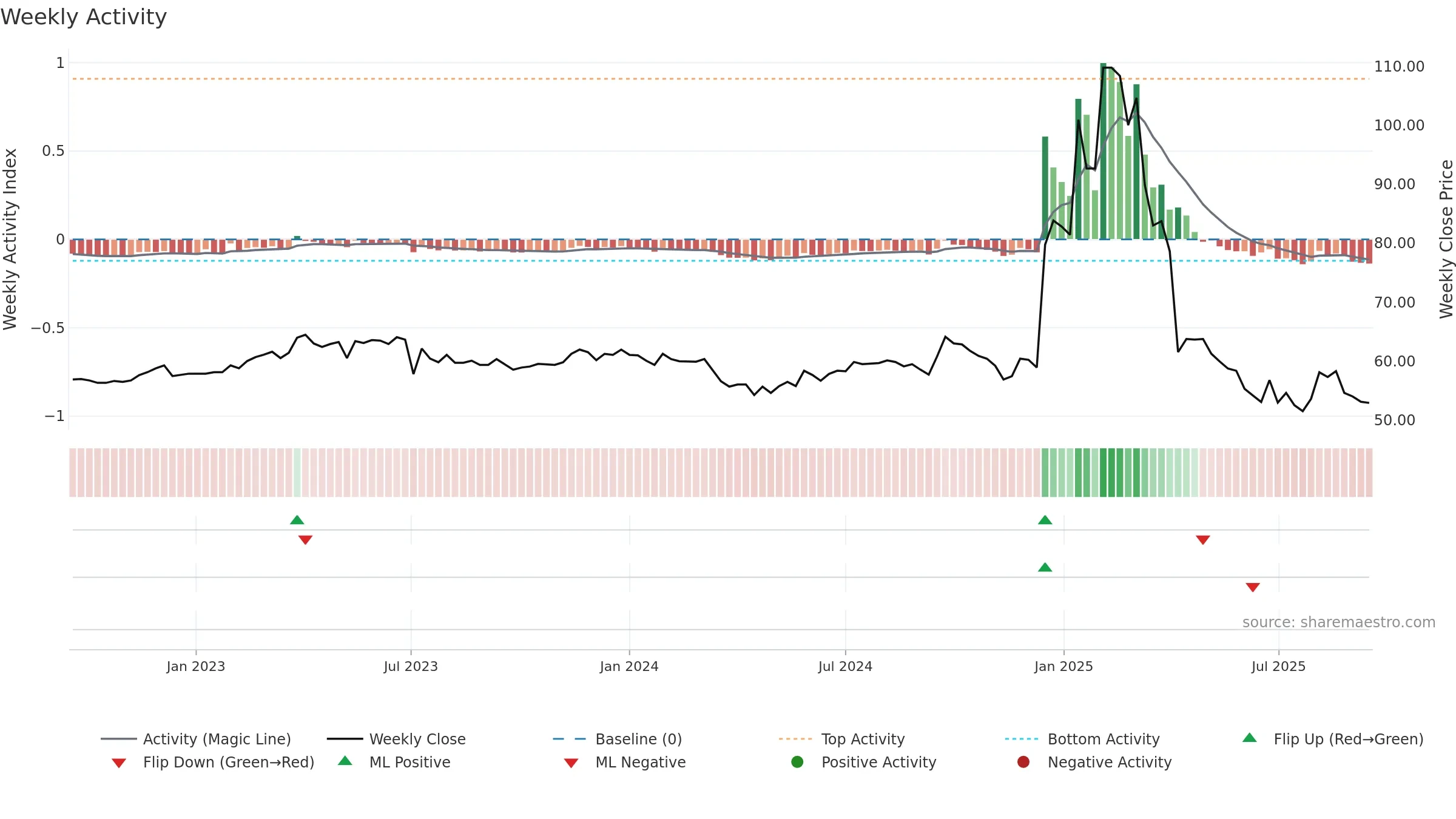
Task: Toggle Activity (Magic Line) legend entry
Action: pyautogui.click(x=195, y=739)
